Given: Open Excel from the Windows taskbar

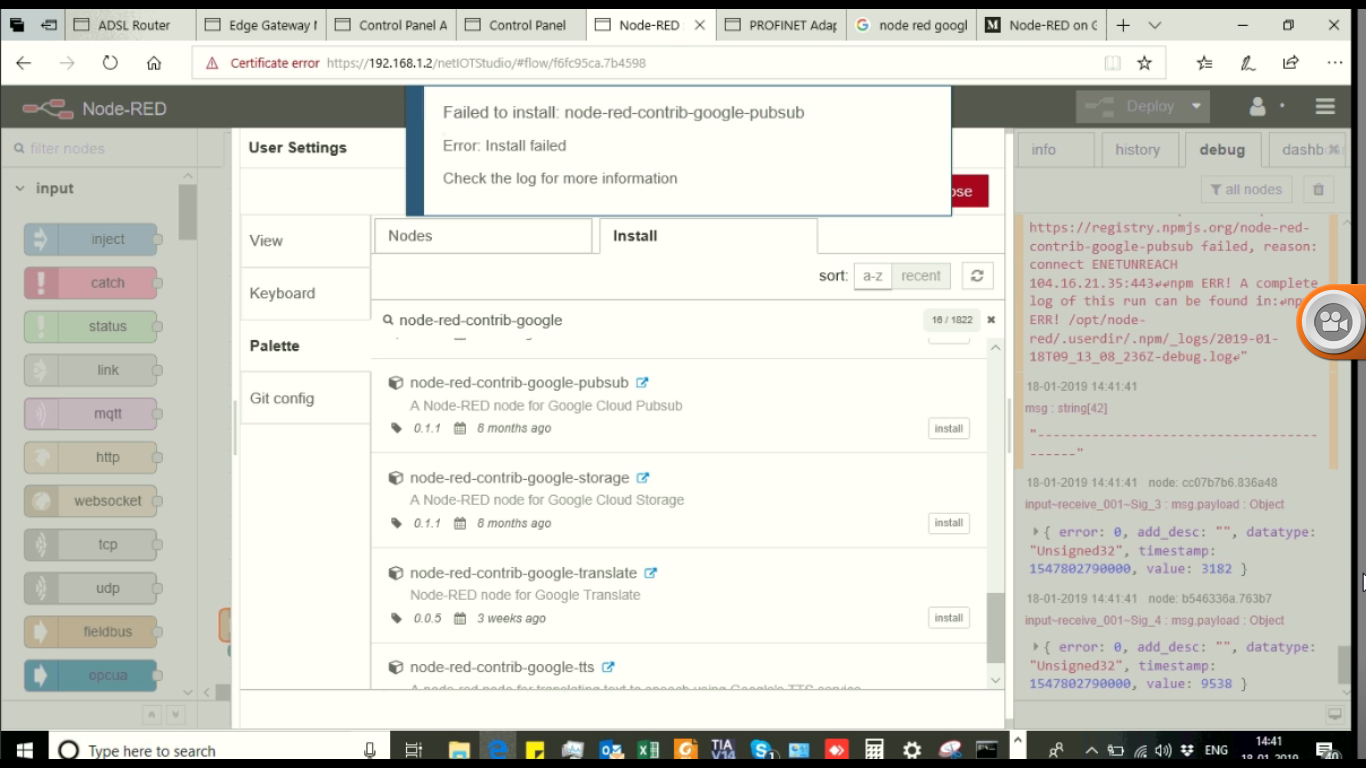Looking at the screenshot, I should coord(647,750).
